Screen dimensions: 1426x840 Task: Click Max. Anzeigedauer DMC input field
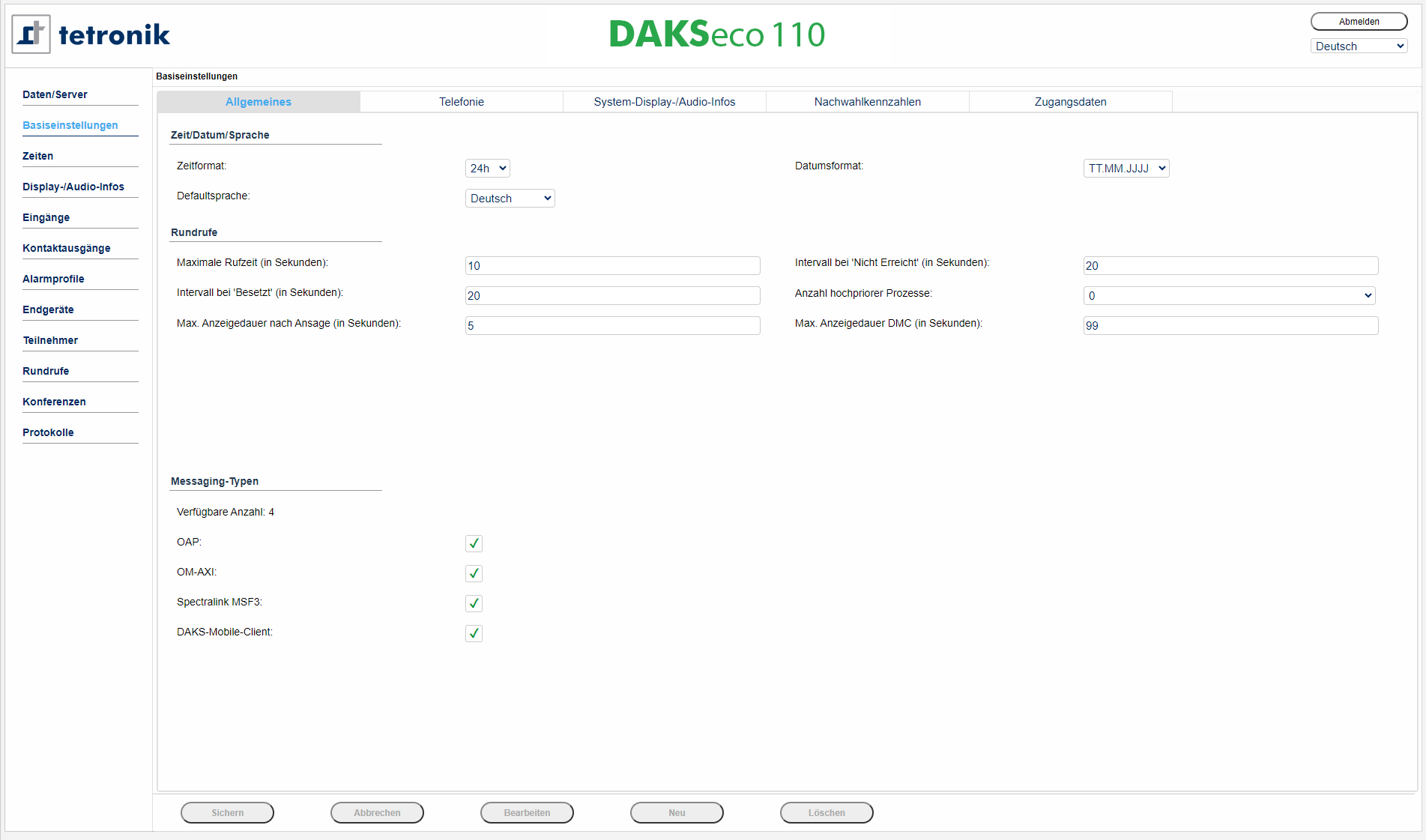pyautogui.click(x=1231, y=326)
